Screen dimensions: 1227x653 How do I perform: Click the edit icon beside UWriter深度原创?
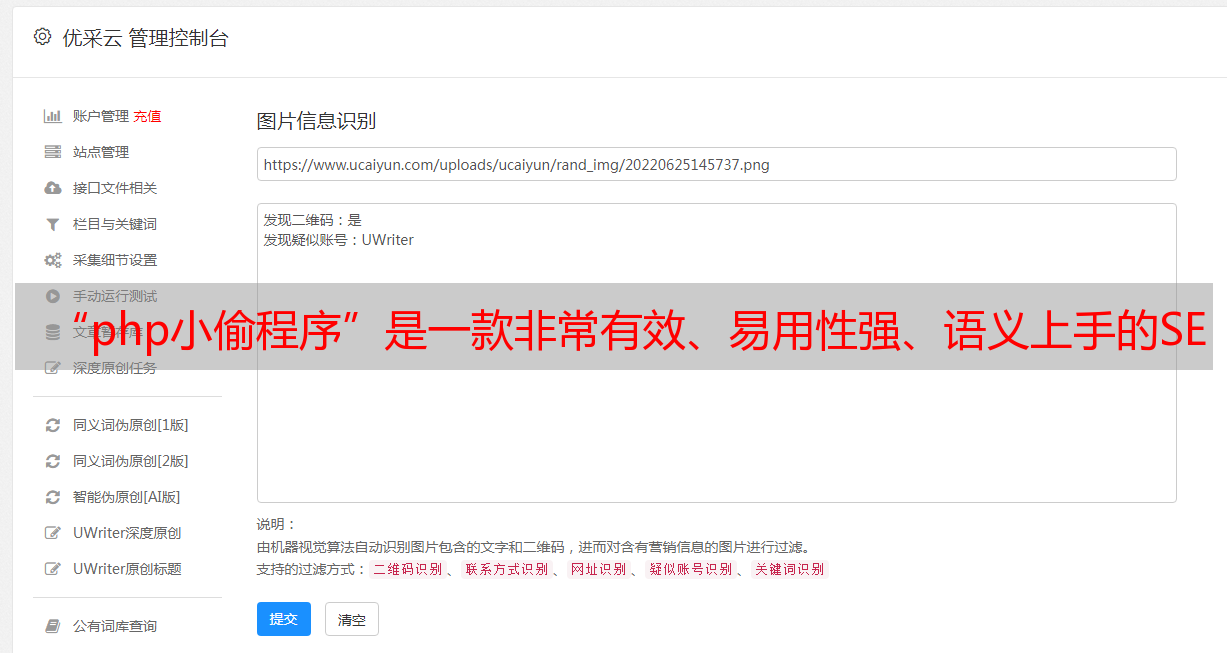[53, 533]
